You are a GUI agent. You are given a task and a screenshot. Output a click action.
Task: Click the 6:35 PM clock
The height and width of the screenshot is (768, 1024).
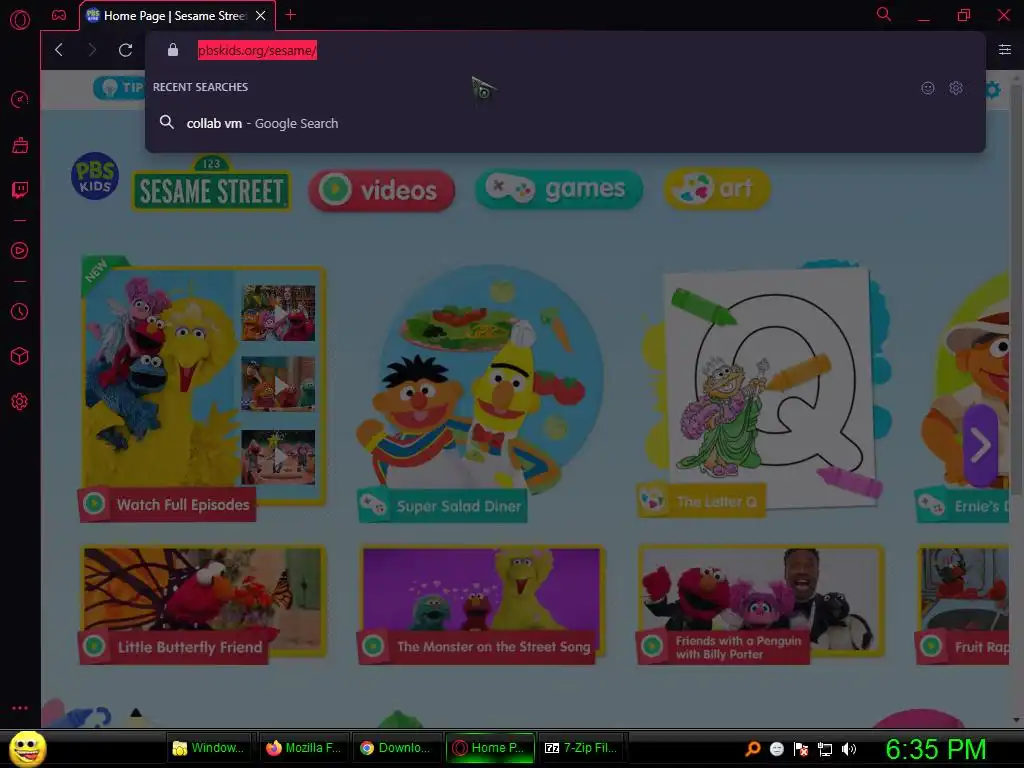coord(936,749)
